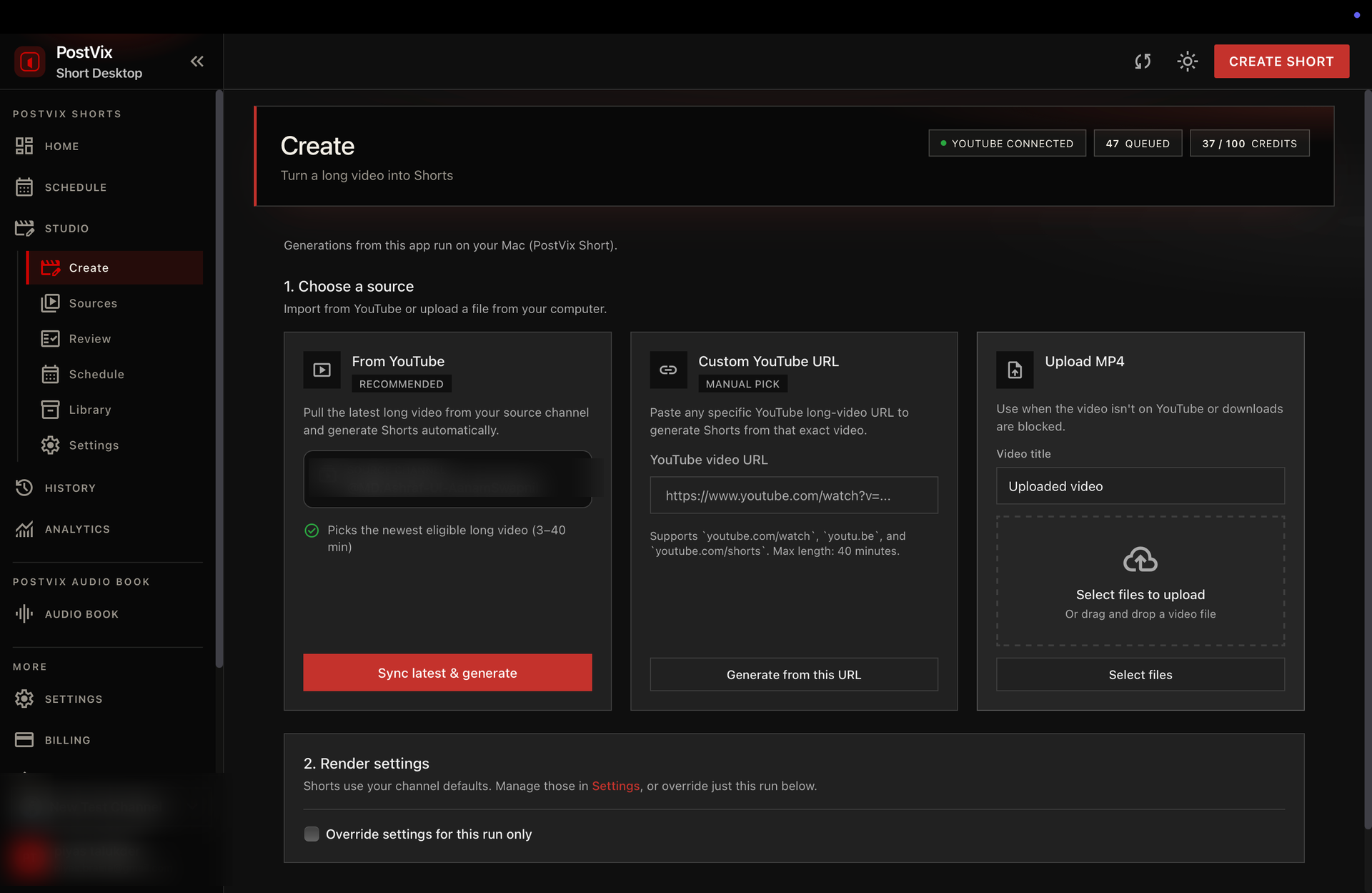Viewport: 1372px width, 893px height.
Task: Click Sync latest & generate button
Action: [447, 672]
